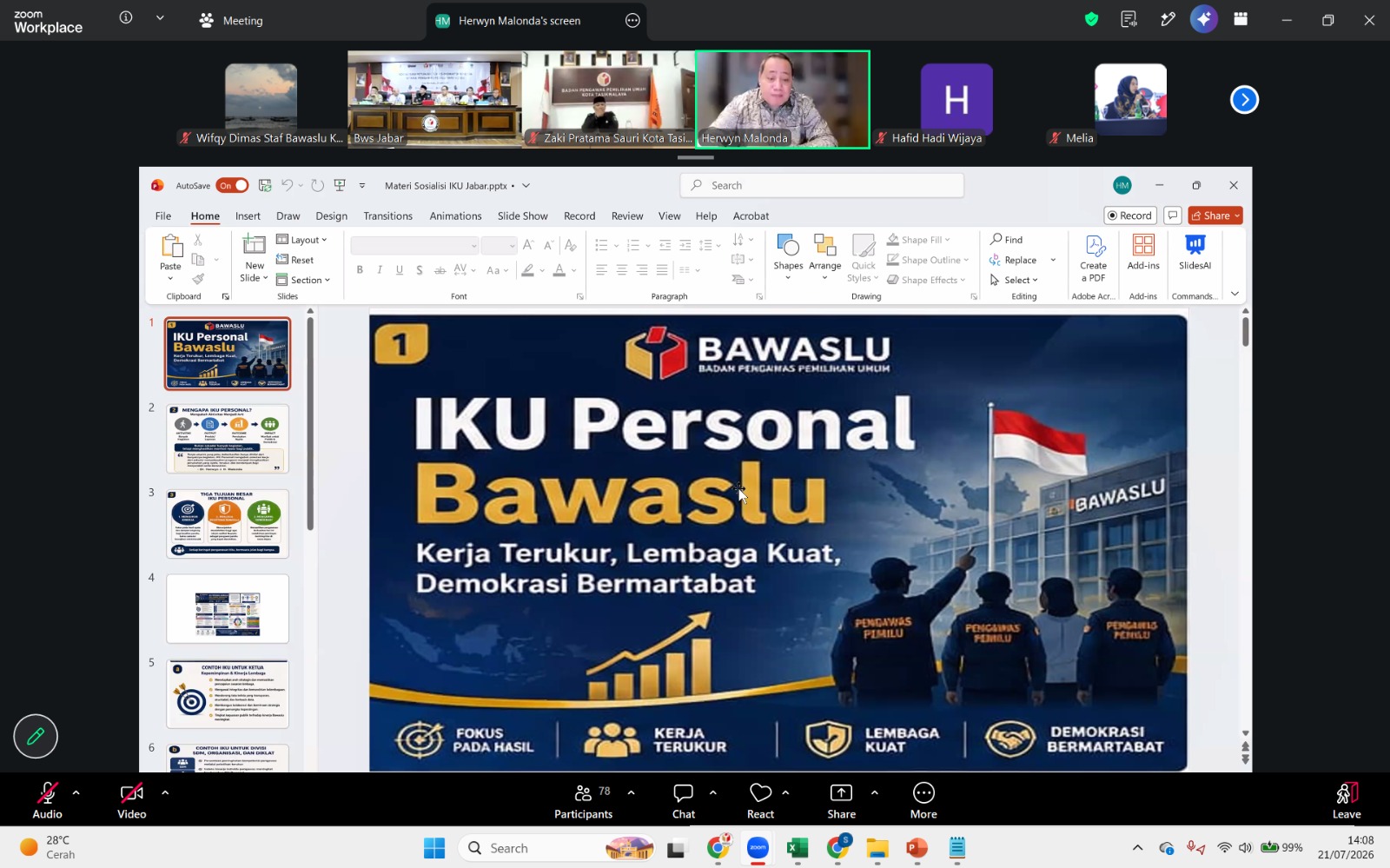Click text highlight color button

527,270
